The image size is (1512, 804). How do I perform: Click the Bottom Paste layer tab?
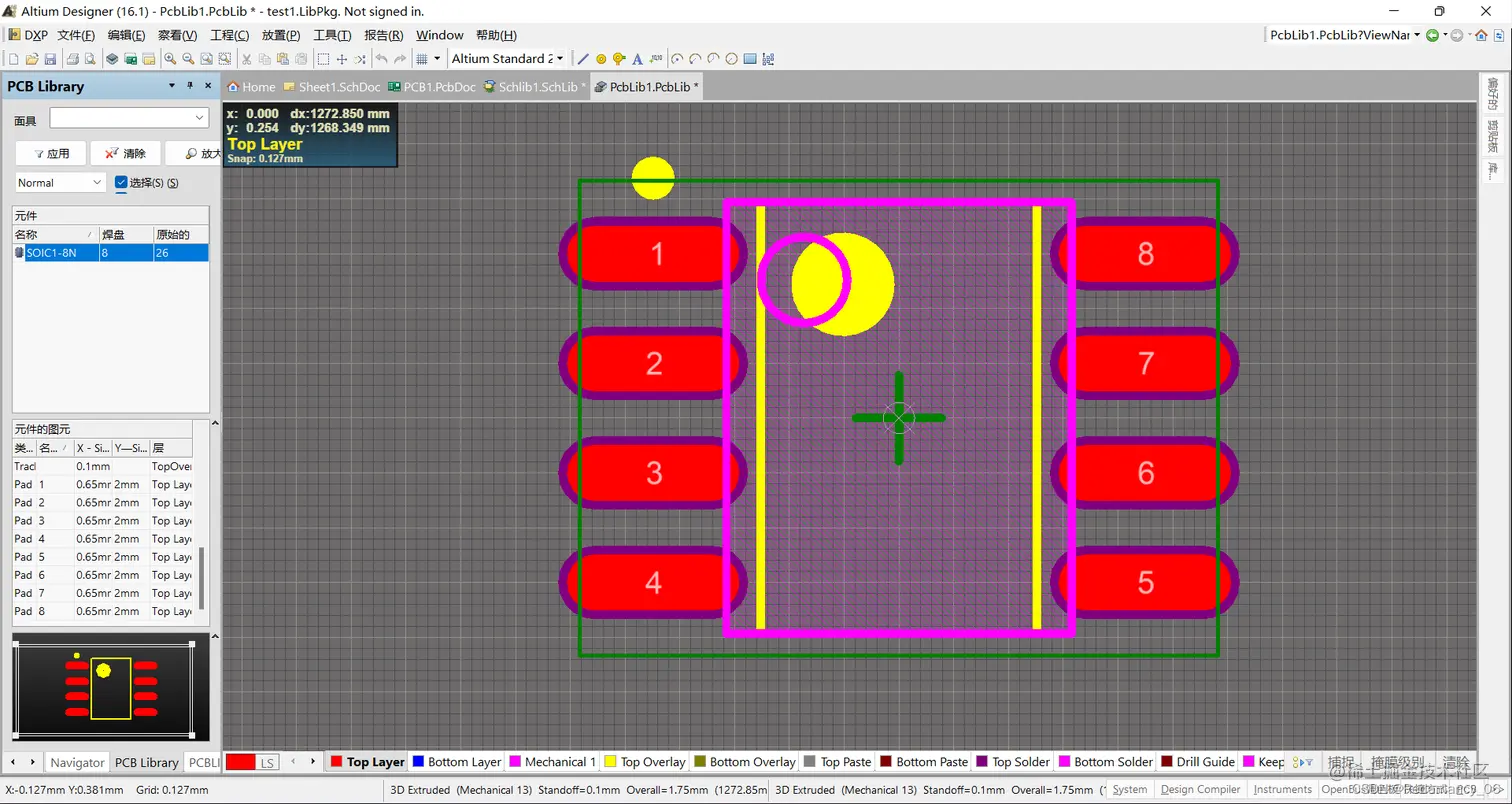click(924, 762)
